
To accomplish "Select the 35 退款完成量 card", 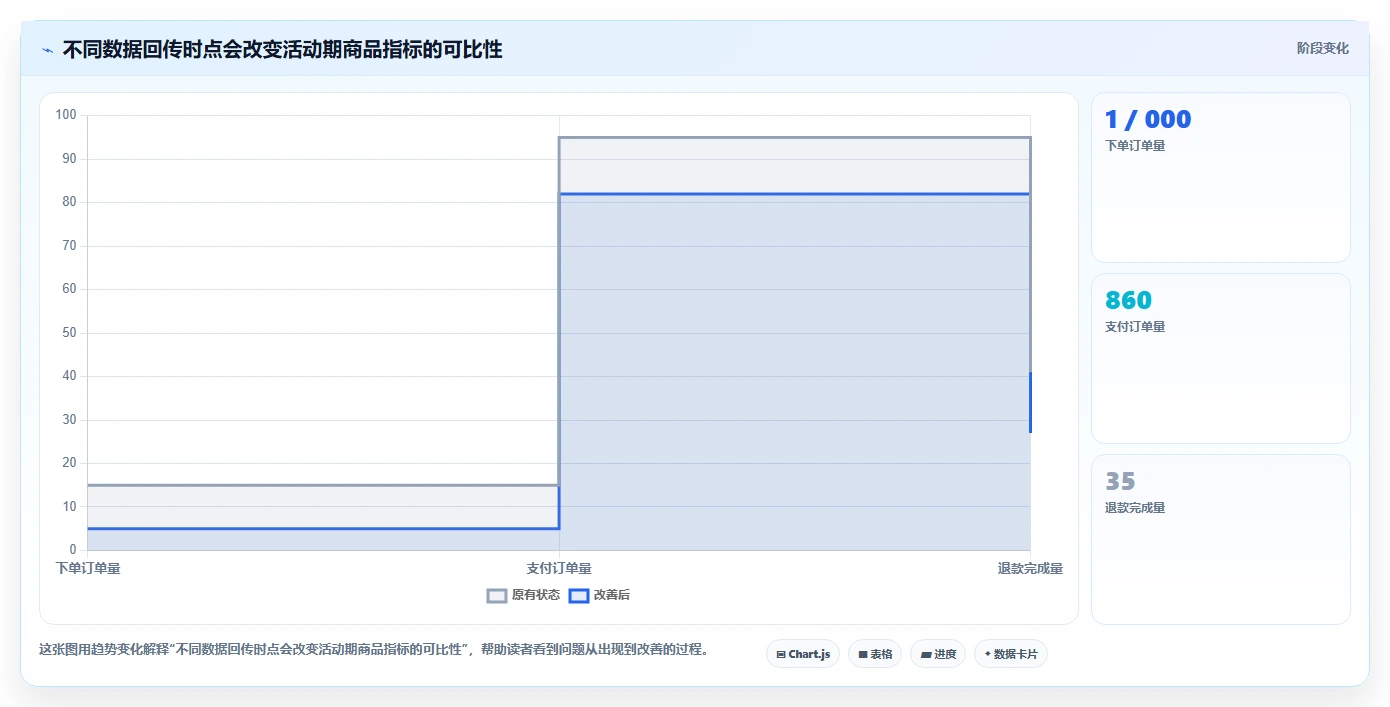I will tap(1221, 540).
